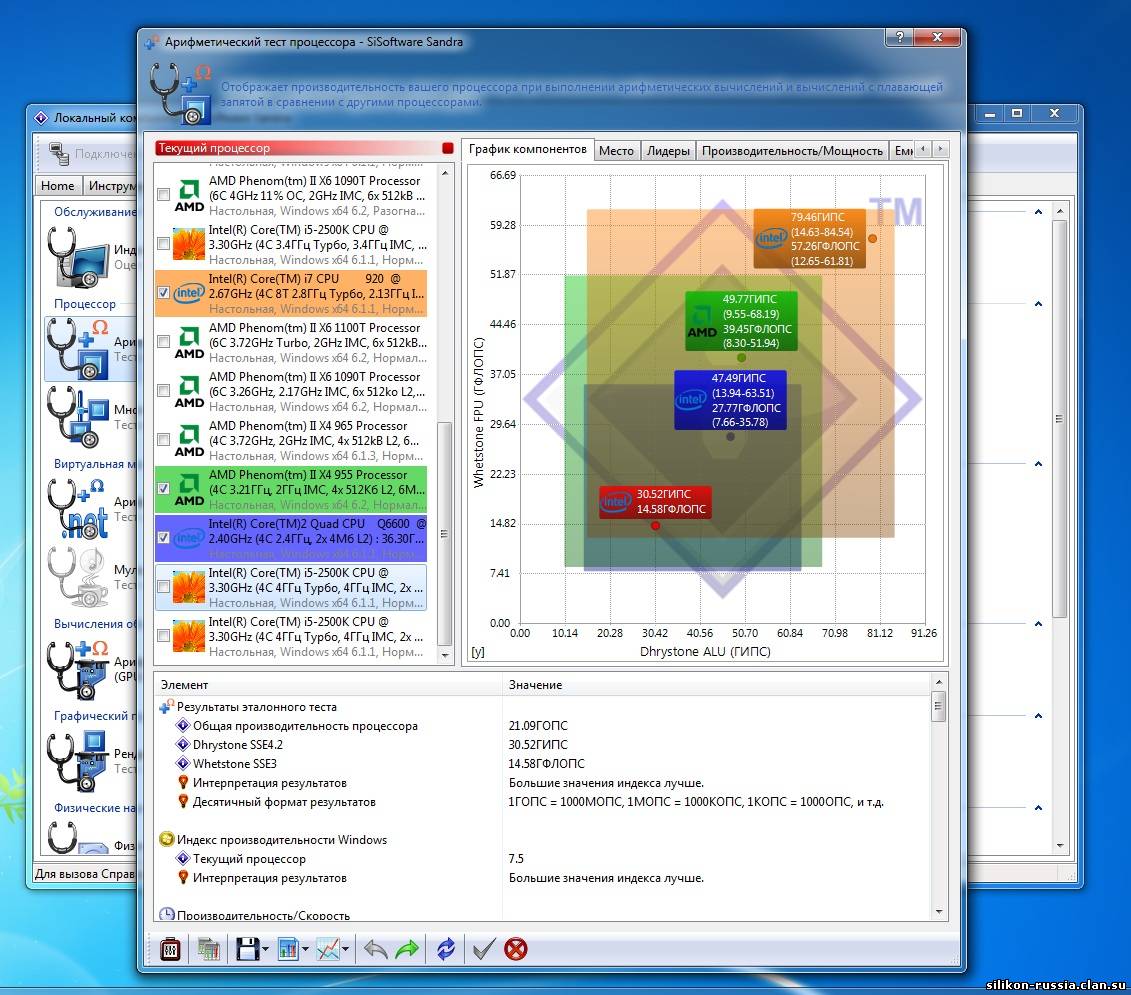Click the copy results tables icon
Screen dimensions: 1131x995
(x=208, y=949)
